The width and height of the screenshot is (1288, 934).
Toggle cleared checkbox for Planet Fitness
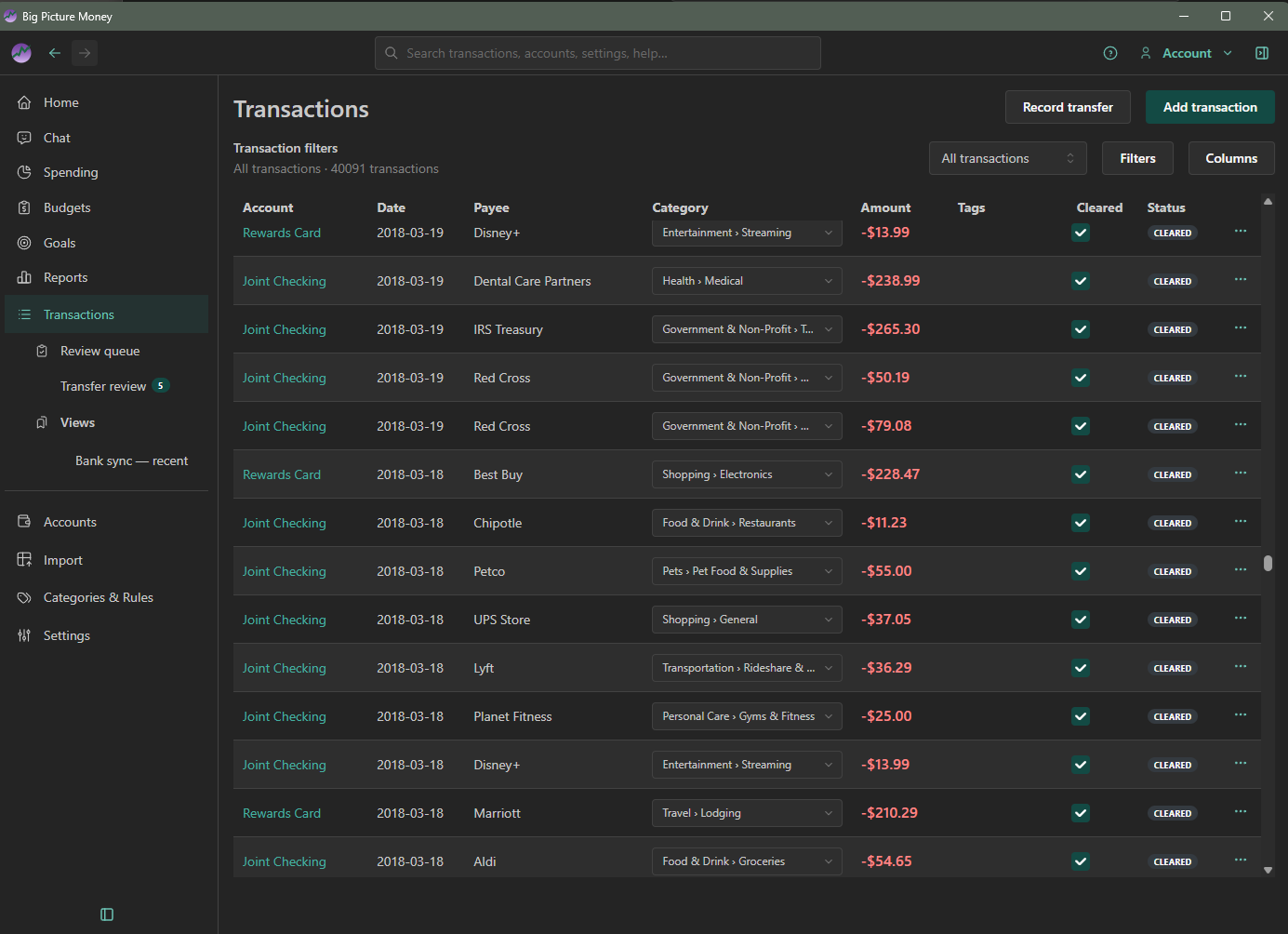coord(1081,716)
